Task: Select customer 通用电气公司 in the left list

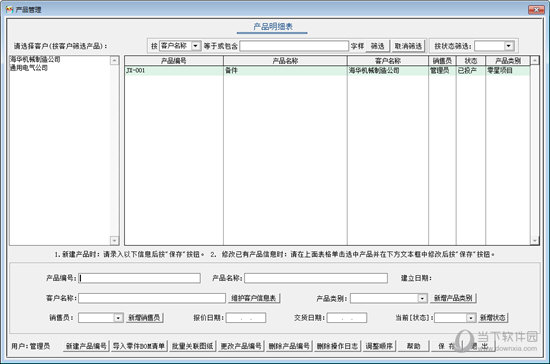Action: pyautogui.click(x=29, y=68)
